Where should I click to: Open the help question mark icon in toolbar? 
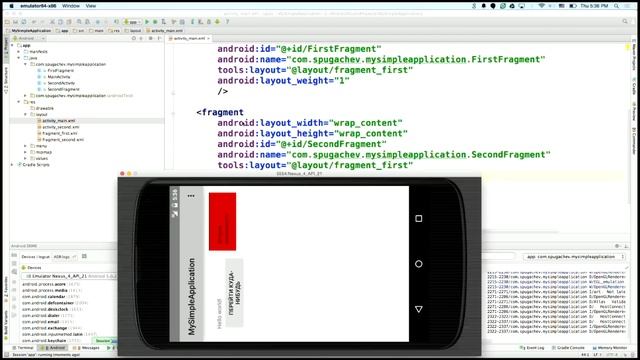227,22
